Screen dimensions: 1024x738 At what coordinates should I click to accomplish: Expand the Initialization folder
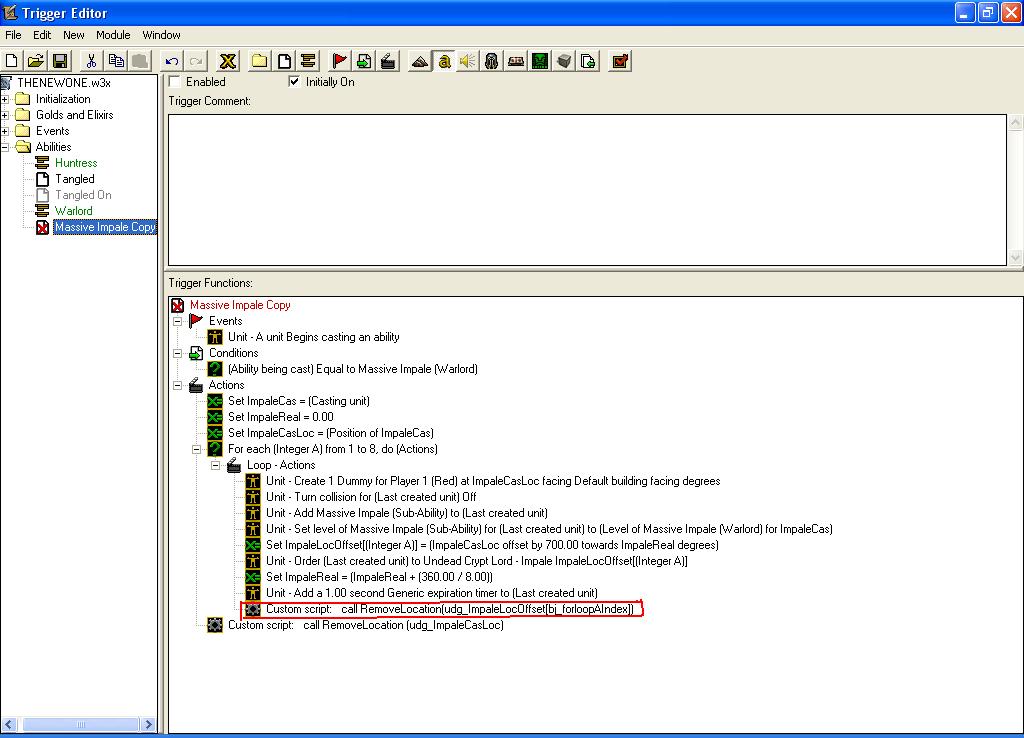5,99
